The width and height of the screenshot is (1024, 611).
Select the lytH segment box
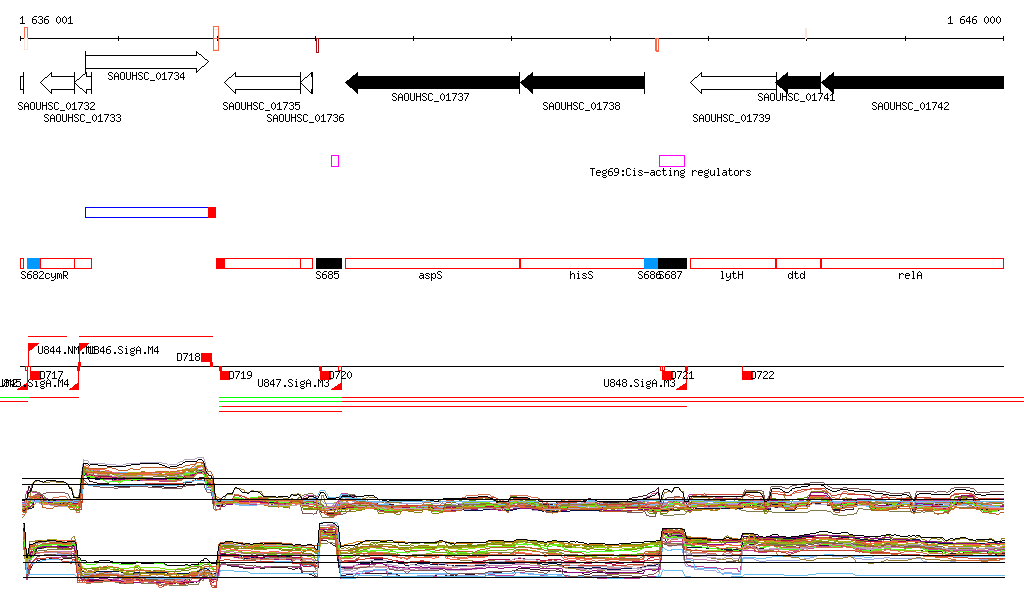(733, 264)
